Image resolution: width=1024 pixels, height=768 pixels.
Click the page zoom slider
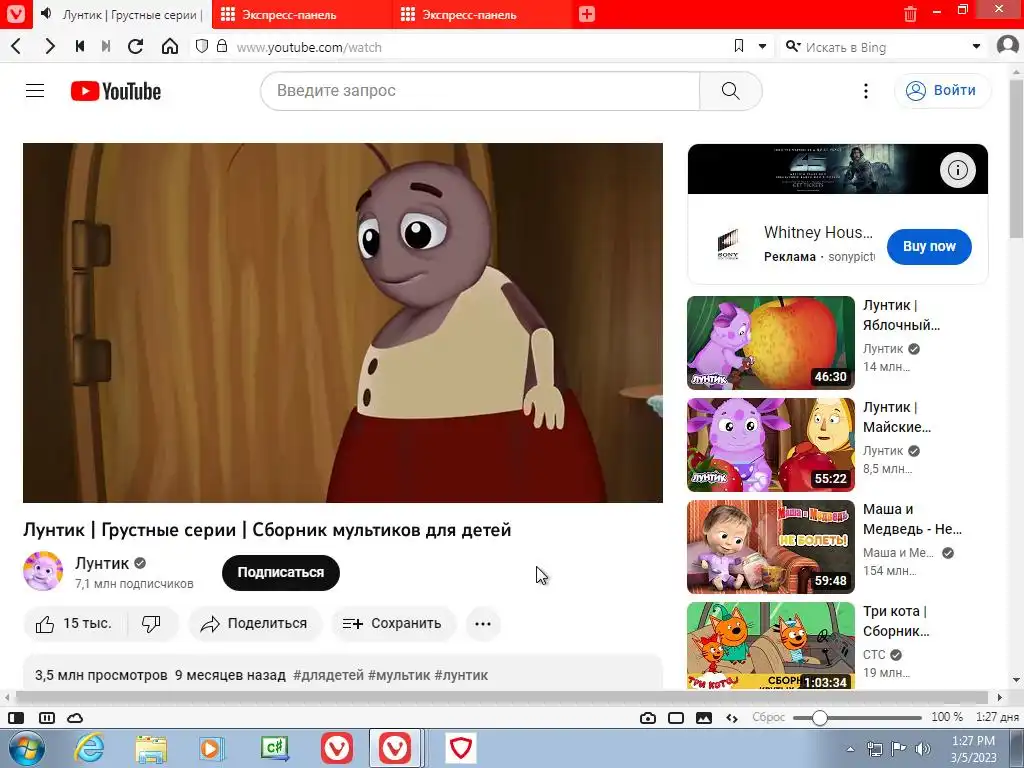tap(857, 718)
